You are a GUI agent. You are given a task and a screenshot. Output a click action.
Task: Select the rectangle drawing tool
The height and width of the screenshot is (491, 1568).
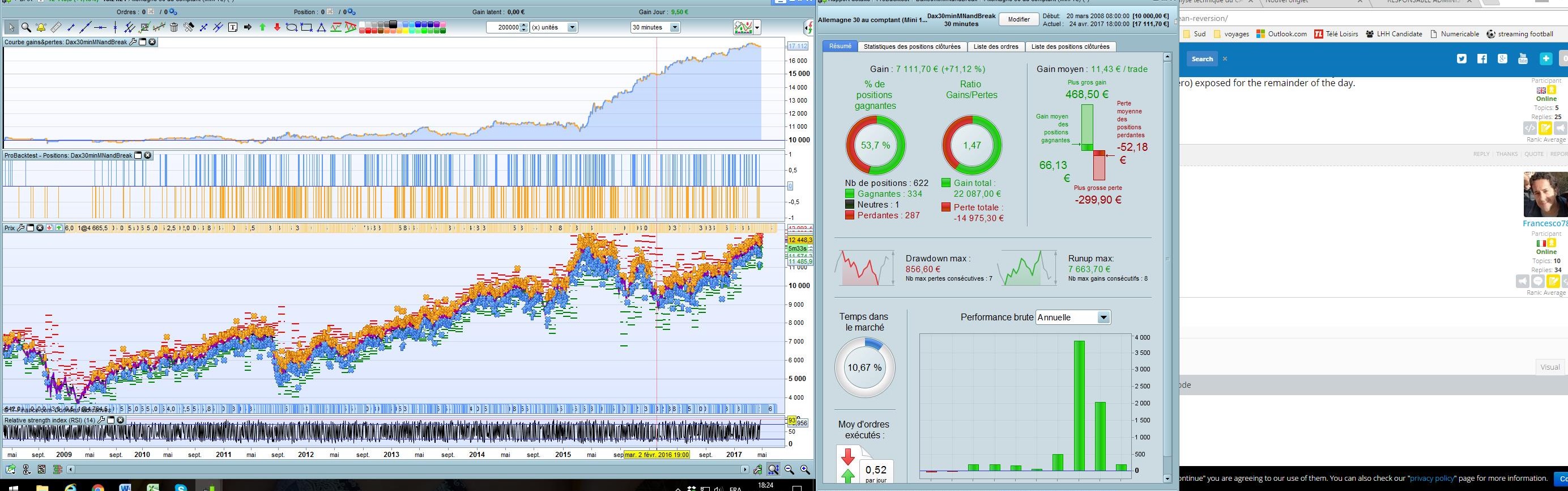pos(307,27)
